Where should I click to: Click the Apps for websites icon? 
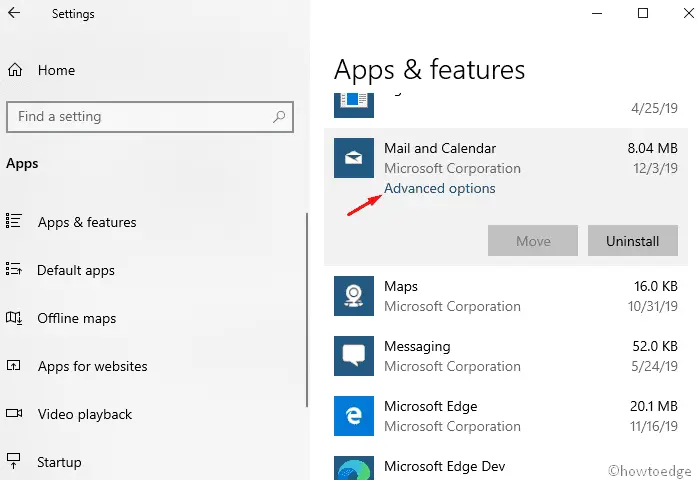tap(13, 366)
